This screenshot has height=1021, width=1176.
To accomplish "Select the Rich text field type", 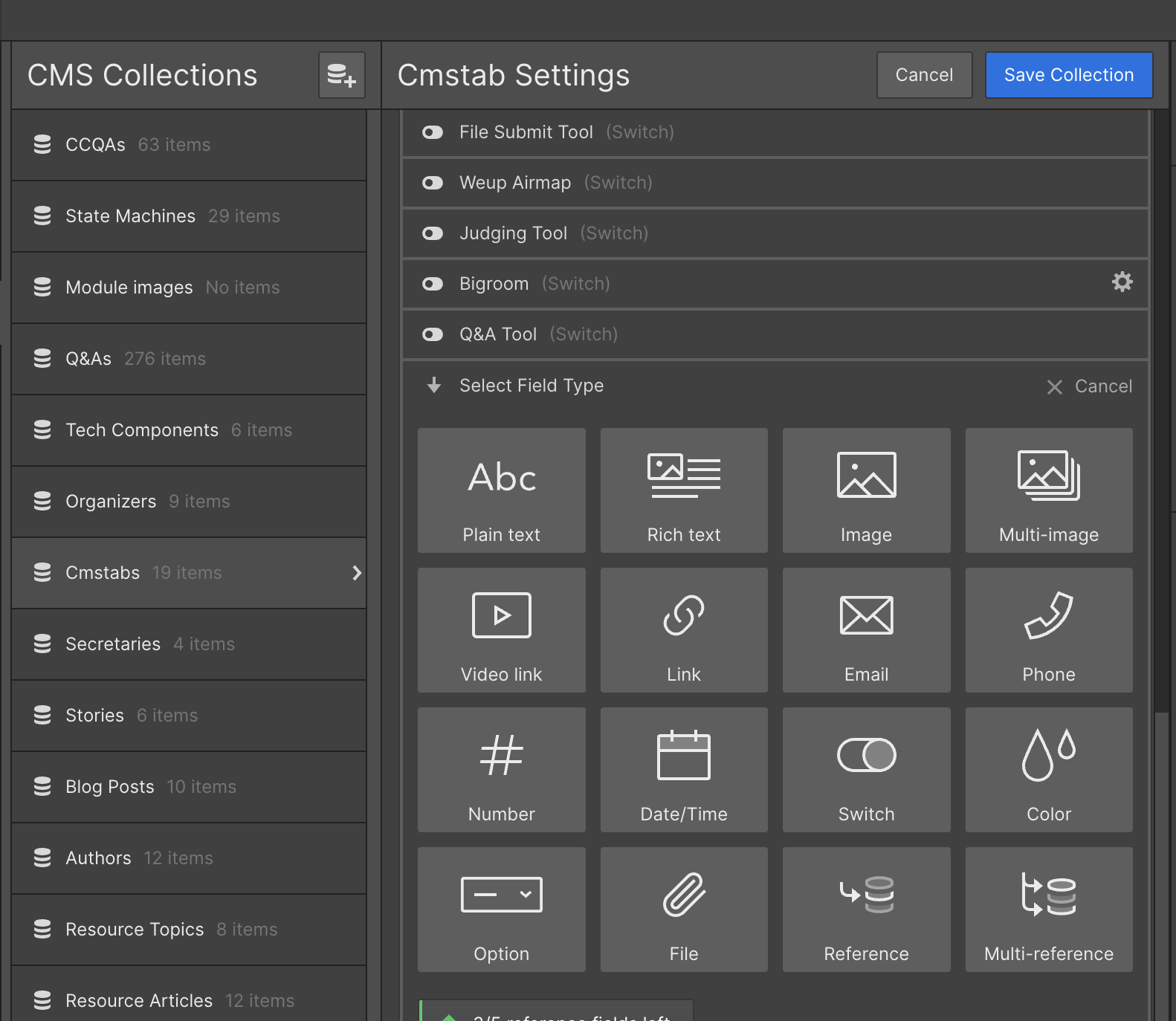I will click(x=683, y=490).
